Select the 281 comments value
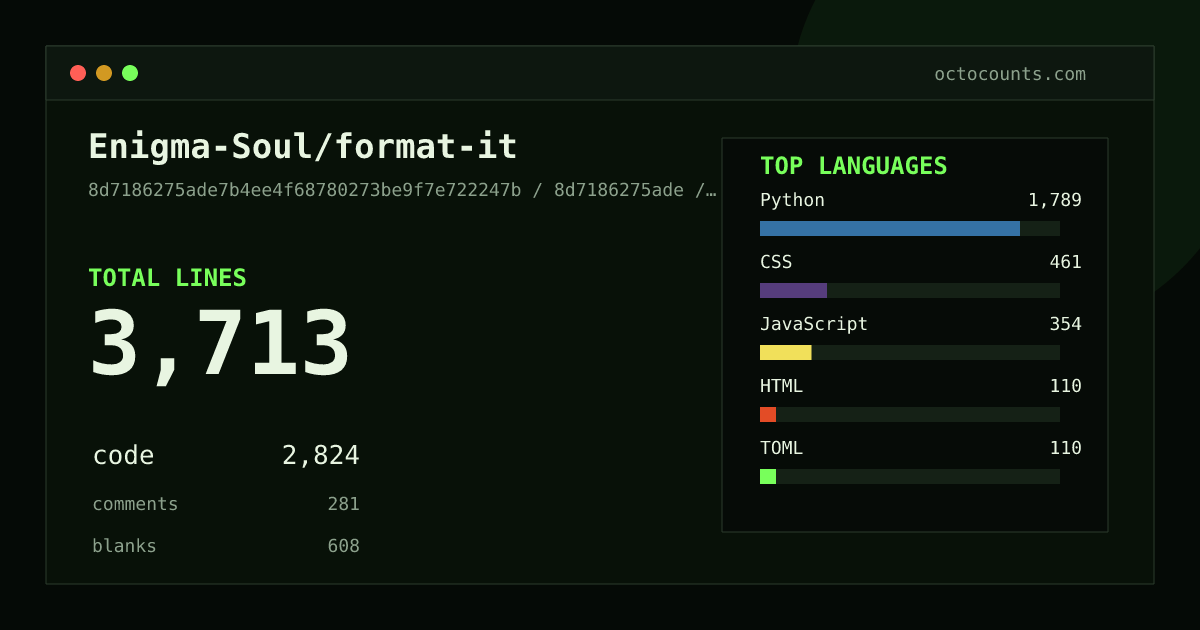 (x=343, y=504)
